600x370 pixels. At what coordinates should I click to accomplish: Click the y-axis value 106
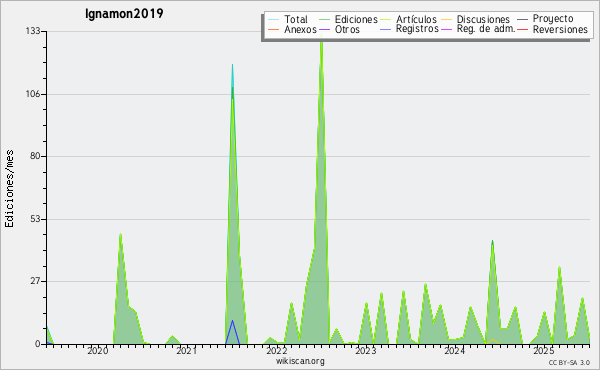click(33, 94)
